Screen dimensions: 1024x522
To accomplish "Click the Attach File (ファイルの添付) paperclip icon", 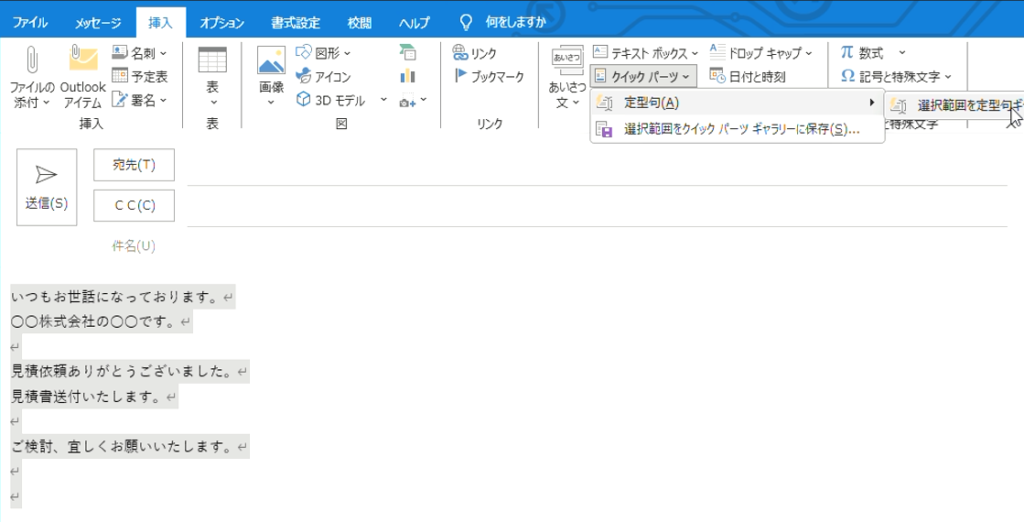I will (31, 60).
